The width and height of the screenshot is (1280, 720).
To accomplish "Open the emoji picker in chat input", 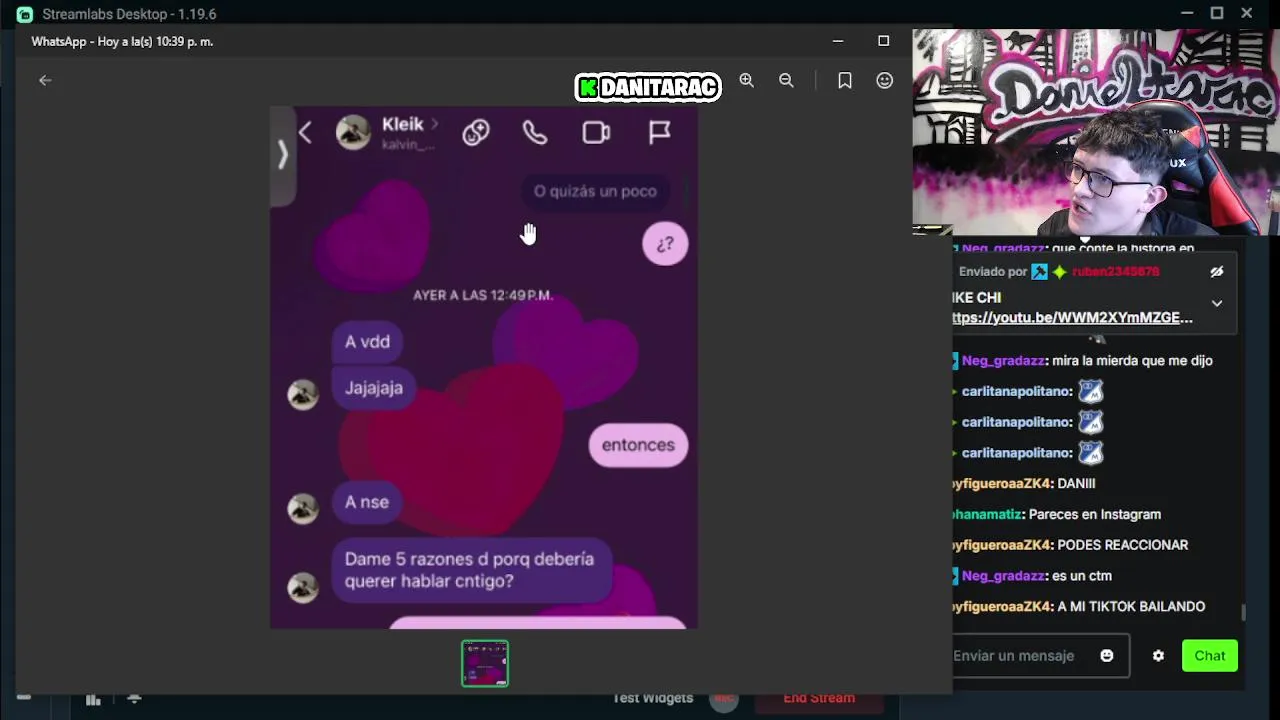I will [1107, 656].
